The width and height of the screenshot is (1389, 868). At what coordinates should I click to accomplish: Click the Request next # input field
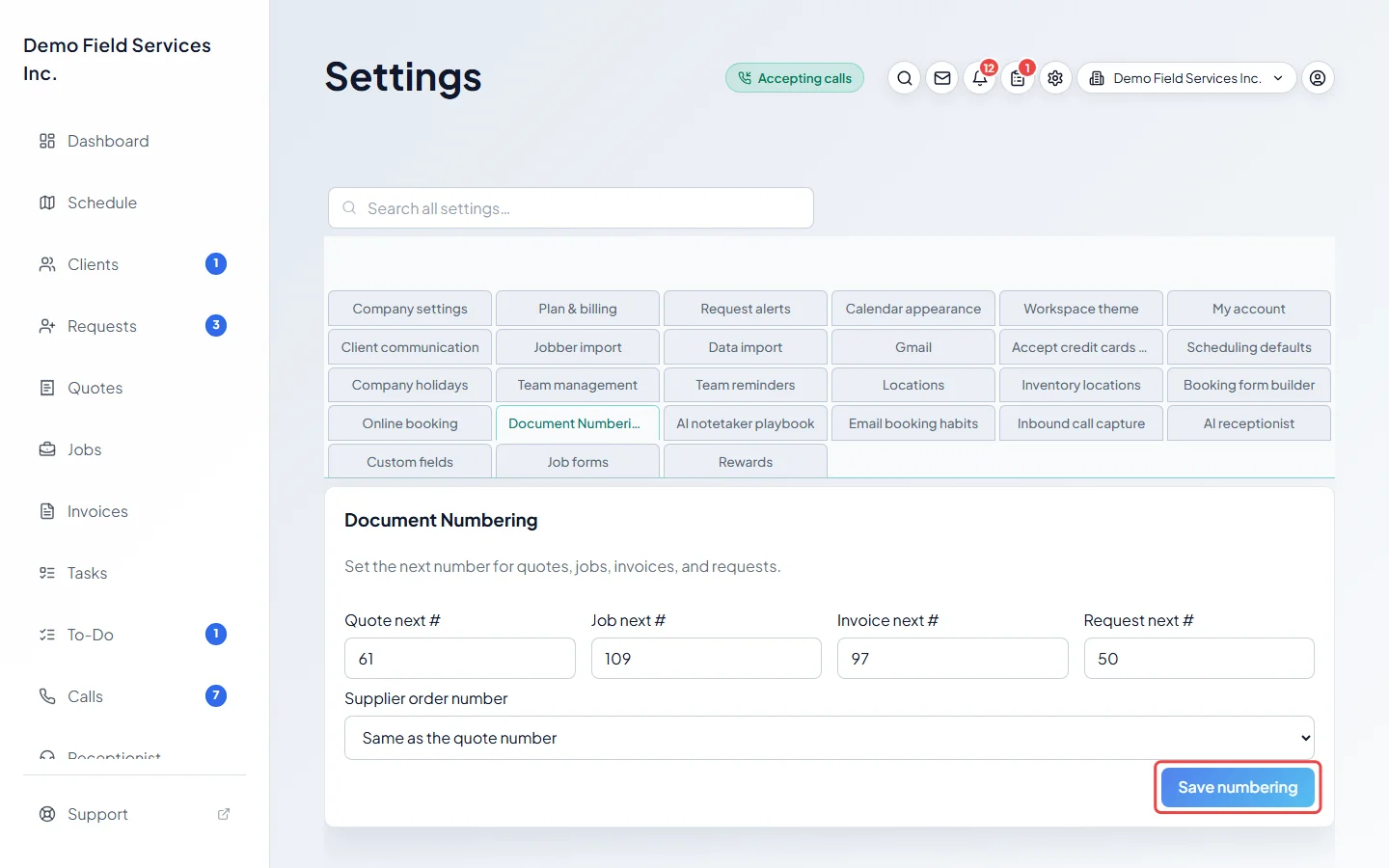tap(1199, 659)
